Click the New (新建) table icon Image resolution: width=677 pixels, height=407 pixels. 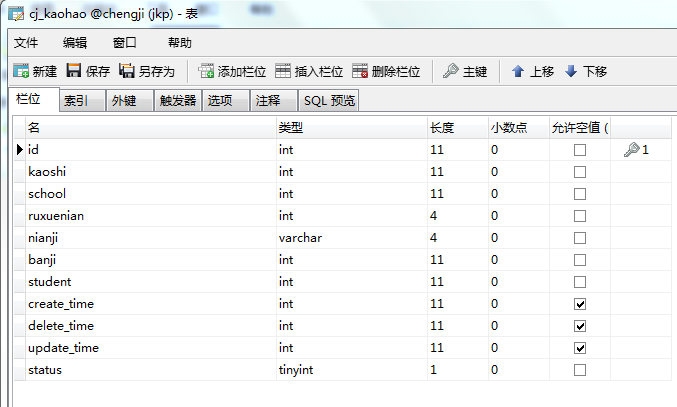pyautogui.click(x=21, y=71)
